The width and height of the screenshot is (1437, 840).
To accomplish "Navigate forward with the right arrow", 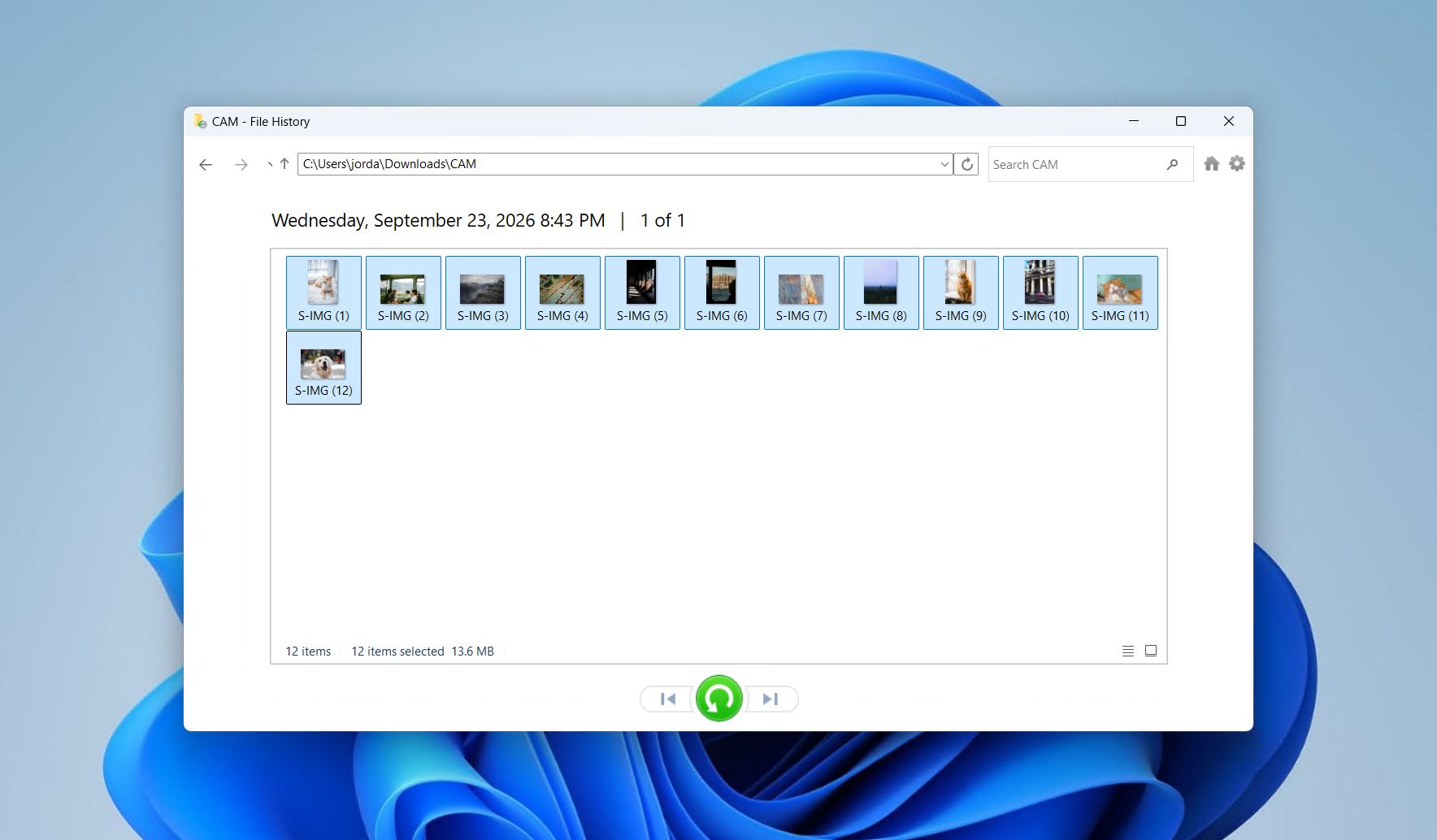I will (x=241, y=165).
